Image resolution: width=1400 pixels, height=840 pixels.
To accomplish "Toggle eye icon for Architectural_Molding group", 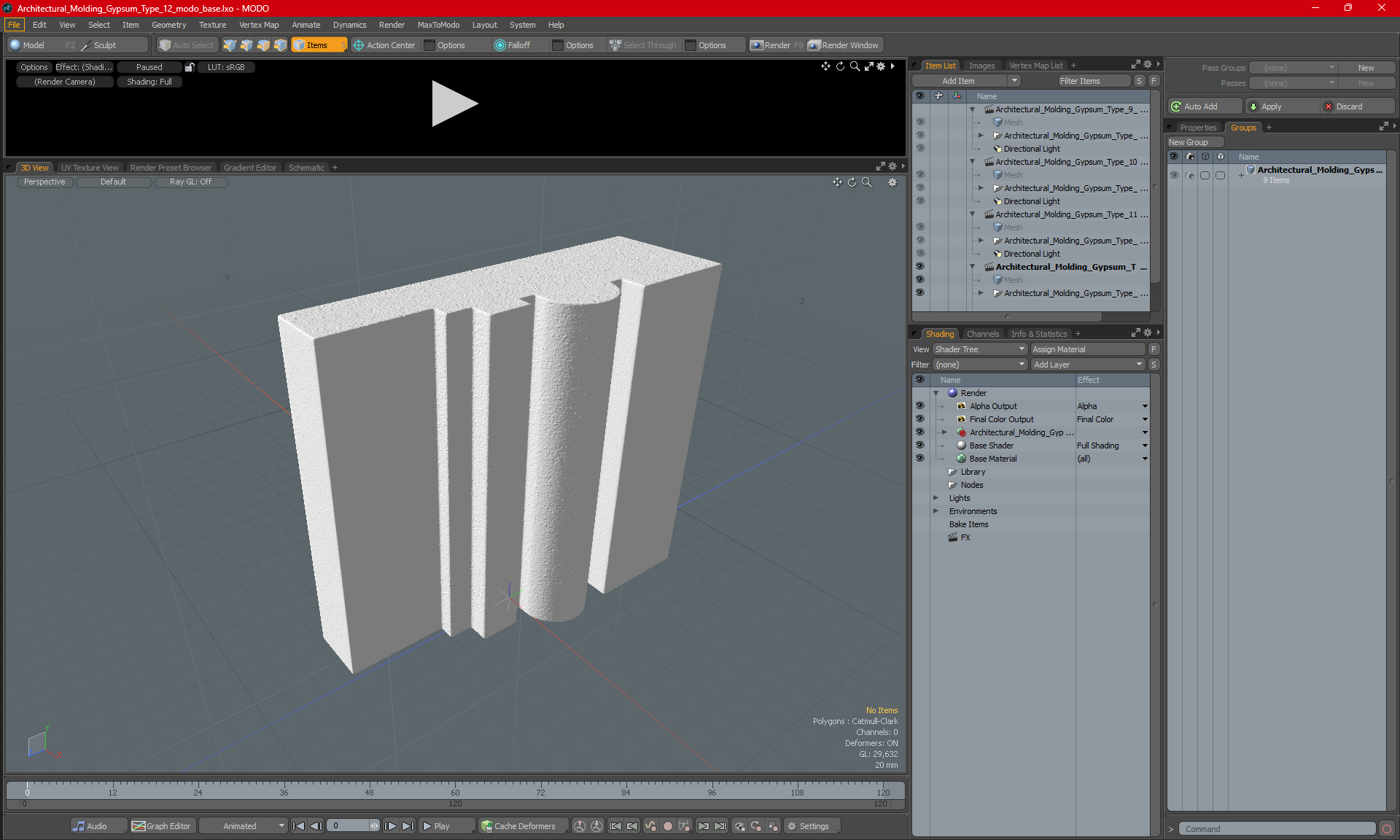I will pyautogui.click(x=1174, y=175).
